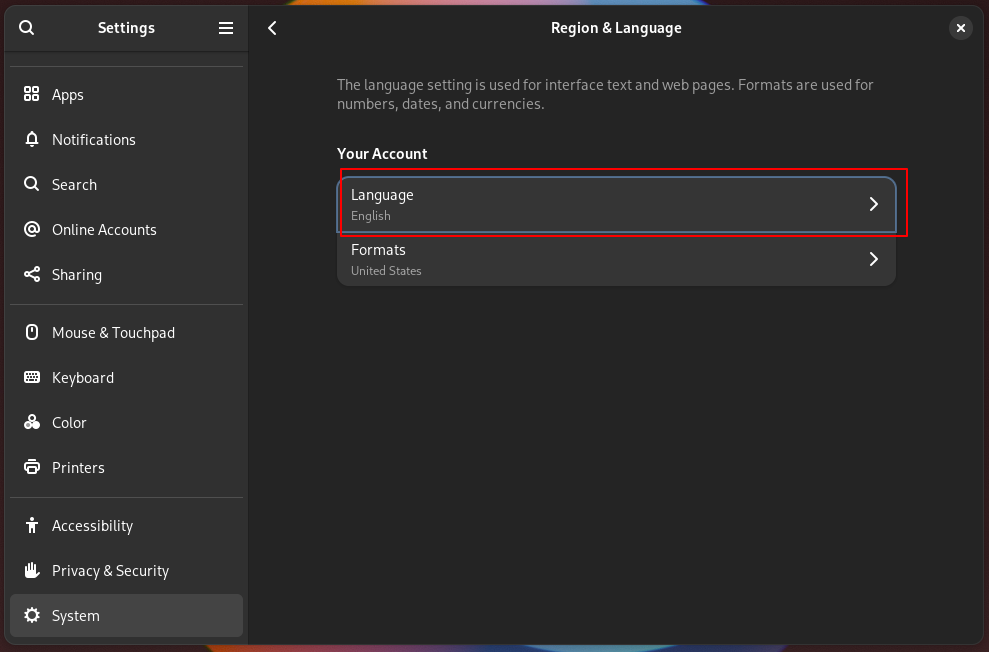
Task: Switch to the Color settings panel
Action: tap(69, 422)
